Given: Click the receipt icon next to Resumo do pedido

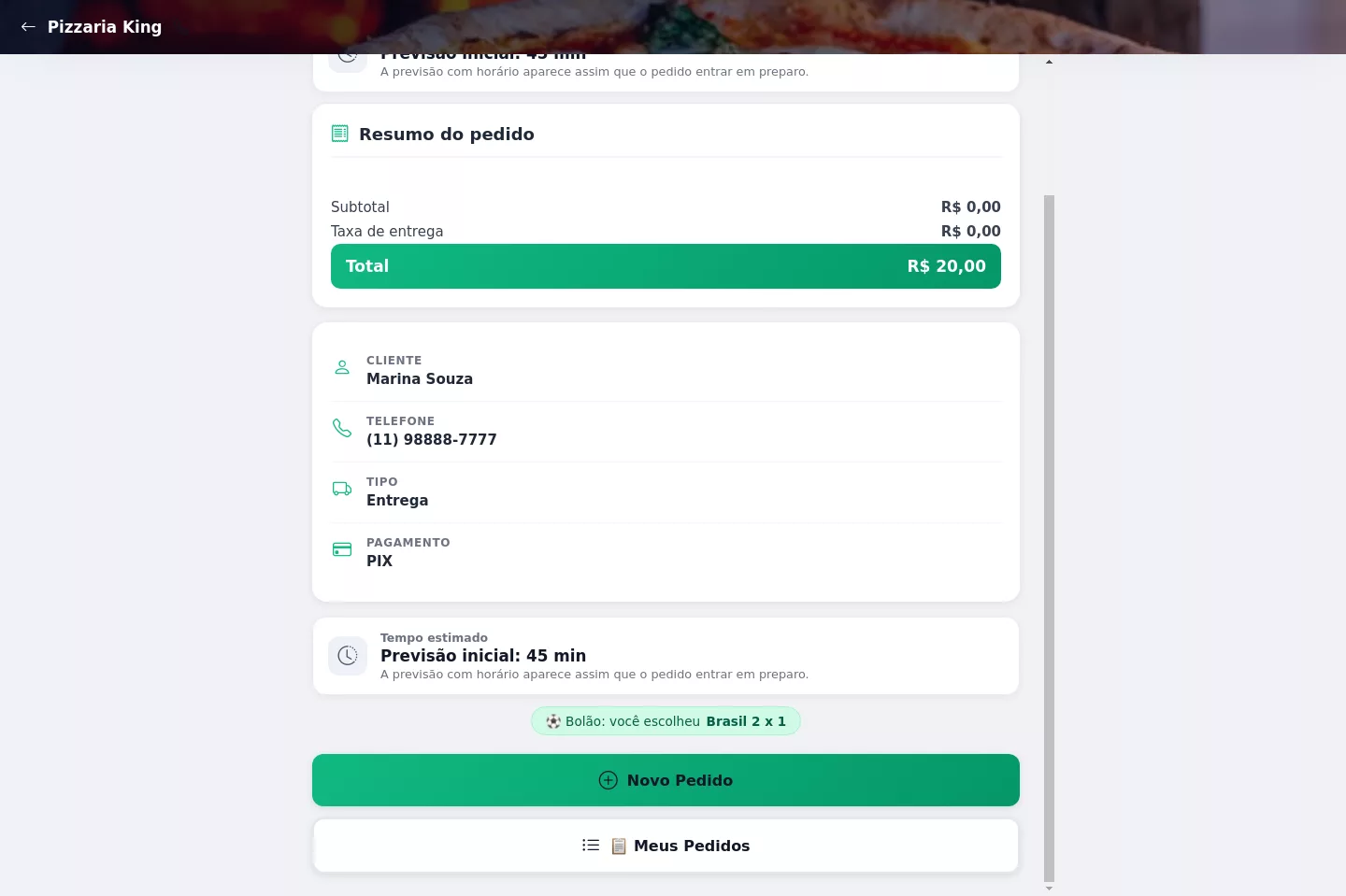Looking at the screenshot, I should [340, 134].
